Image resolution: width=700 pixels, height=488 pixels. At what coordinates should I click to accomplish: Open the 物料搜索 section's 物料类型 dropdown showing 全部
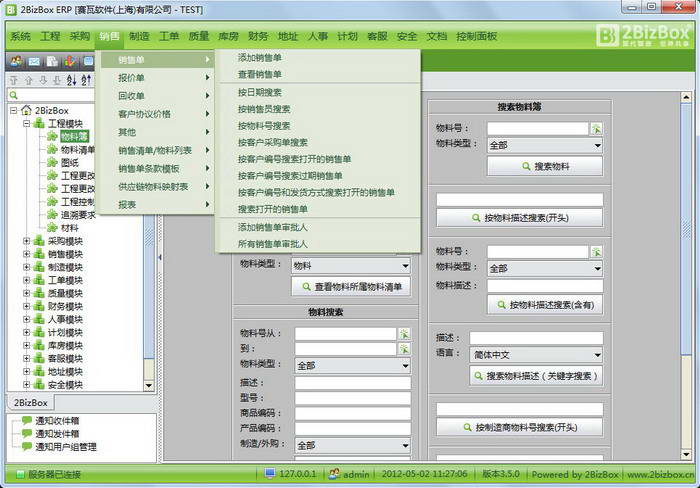[x=353, y=366]
